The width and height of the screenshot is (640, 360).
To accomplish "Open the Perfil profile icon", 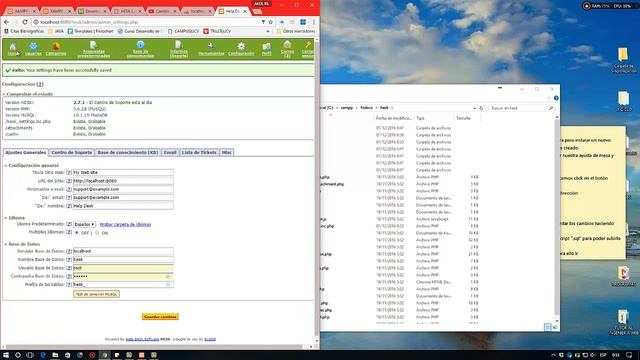I will point(267,49).
